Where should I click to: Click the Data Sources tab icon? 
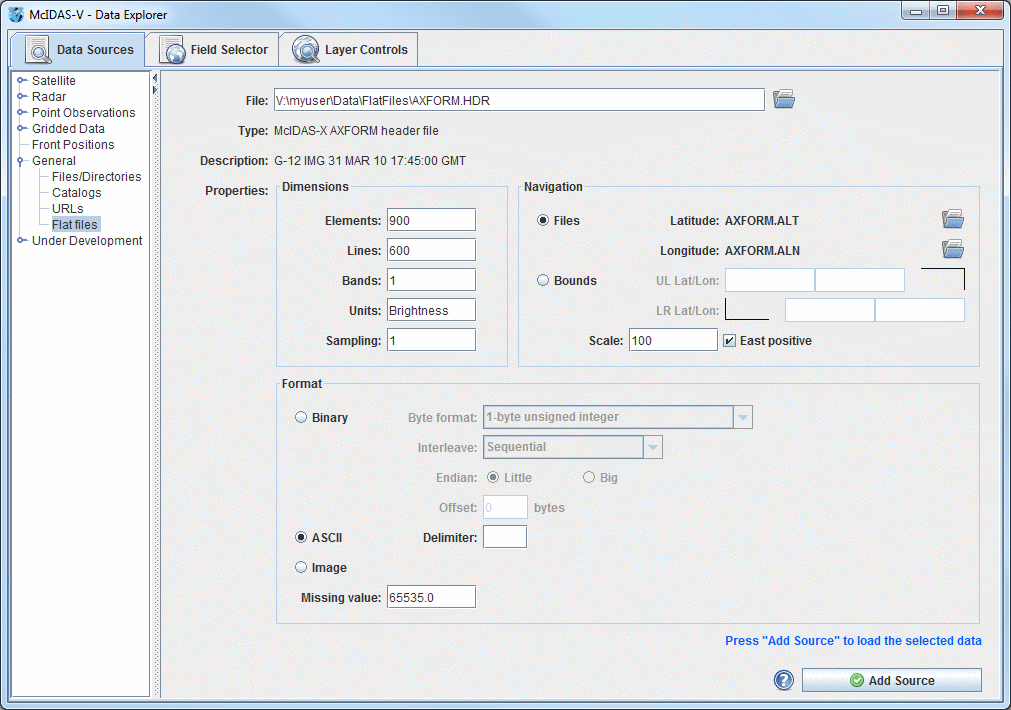[x=37, y=48]
